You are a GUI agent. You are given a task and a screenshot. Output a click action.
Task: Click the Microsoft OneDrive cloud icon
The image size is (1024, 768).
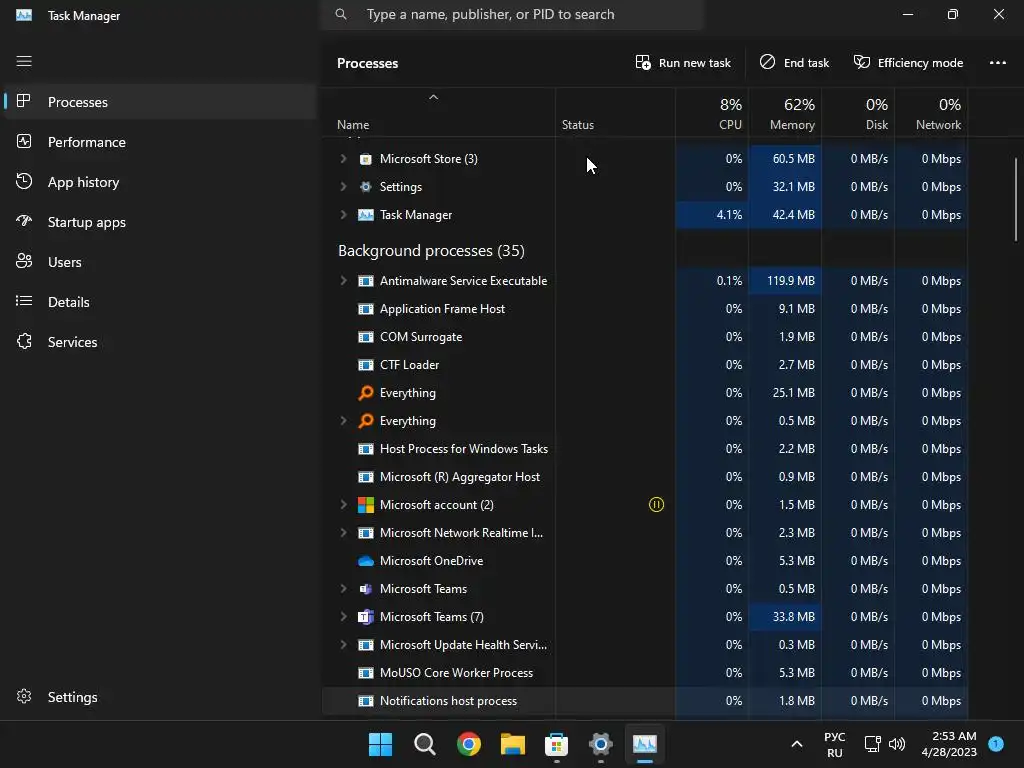coord(366,561)
